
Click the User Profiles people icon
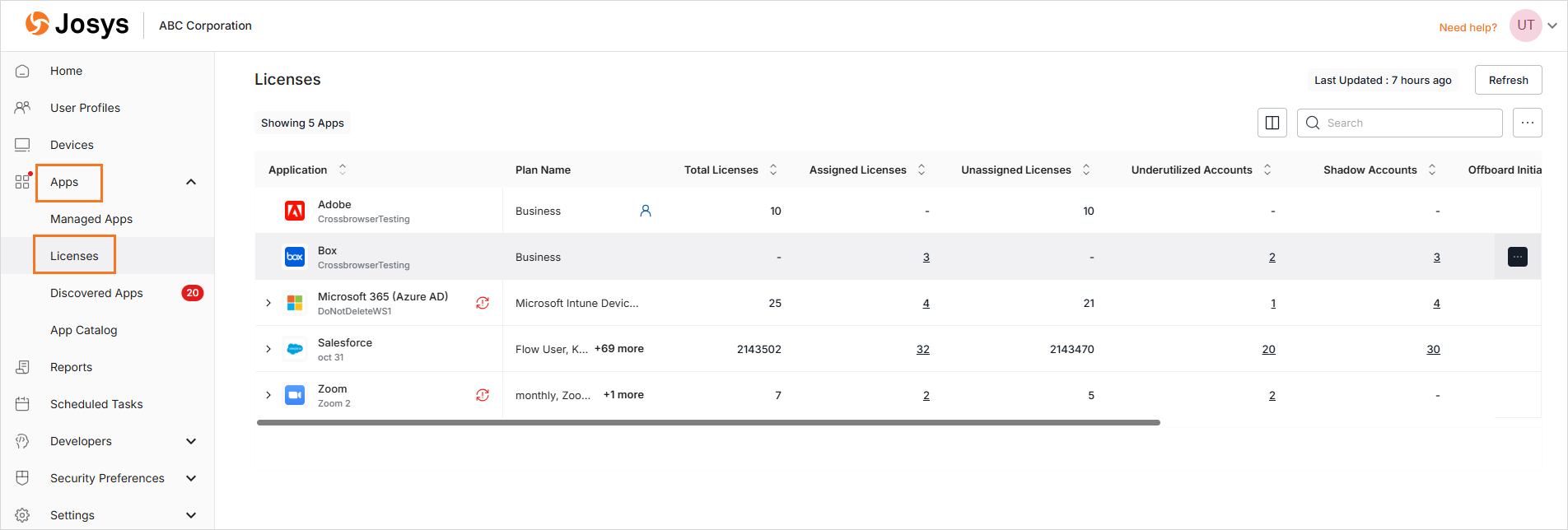tap(22, 108)
